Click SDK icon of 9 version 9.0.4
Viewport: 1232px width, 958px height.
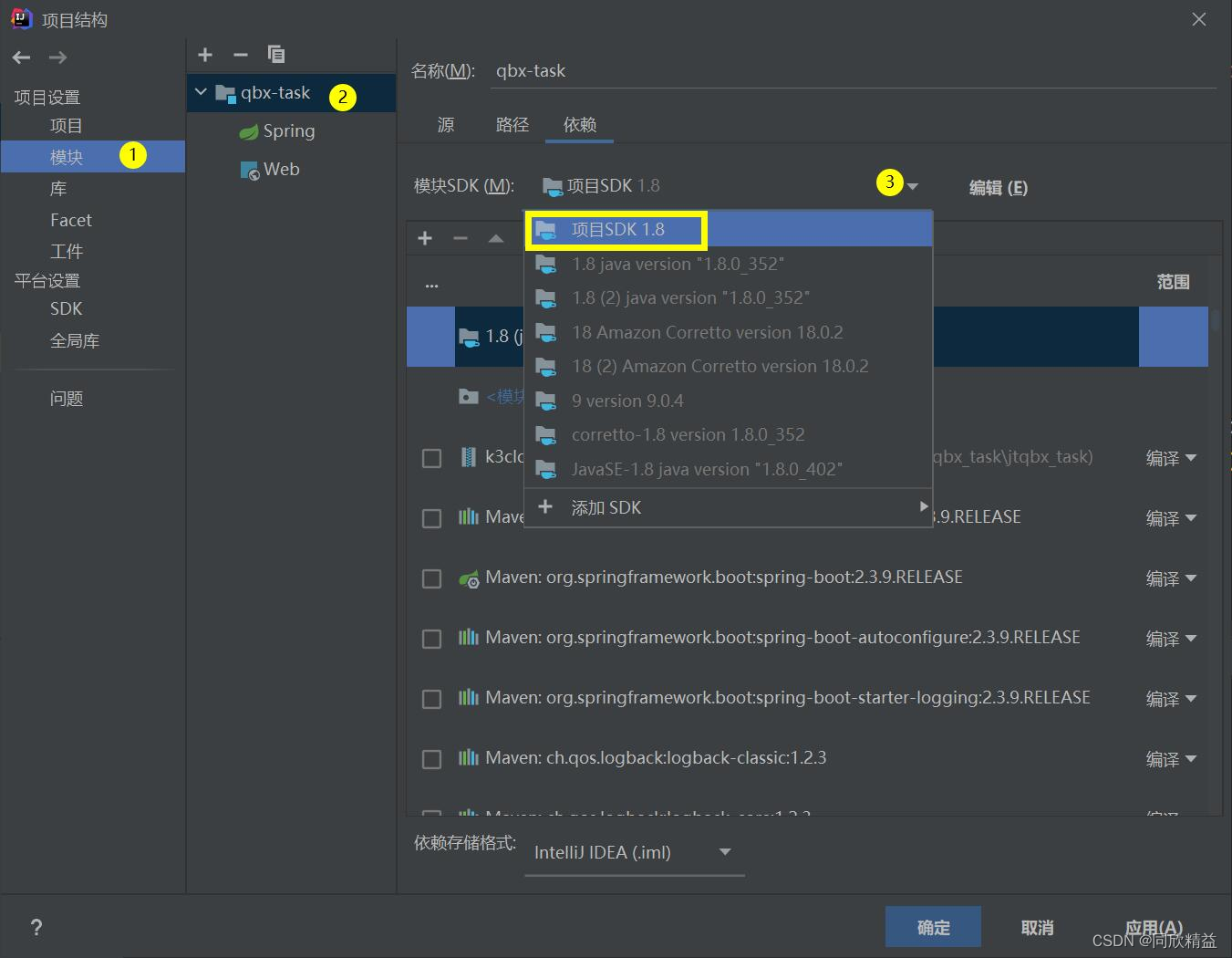[545, 401]
